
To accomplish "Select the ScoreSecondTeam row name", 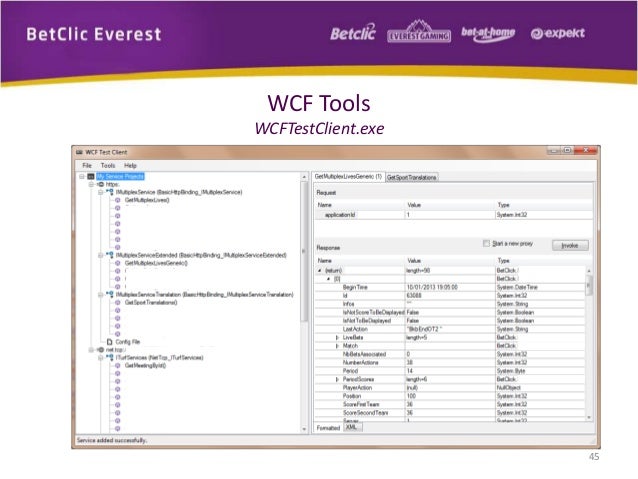I will click(365, 413).
